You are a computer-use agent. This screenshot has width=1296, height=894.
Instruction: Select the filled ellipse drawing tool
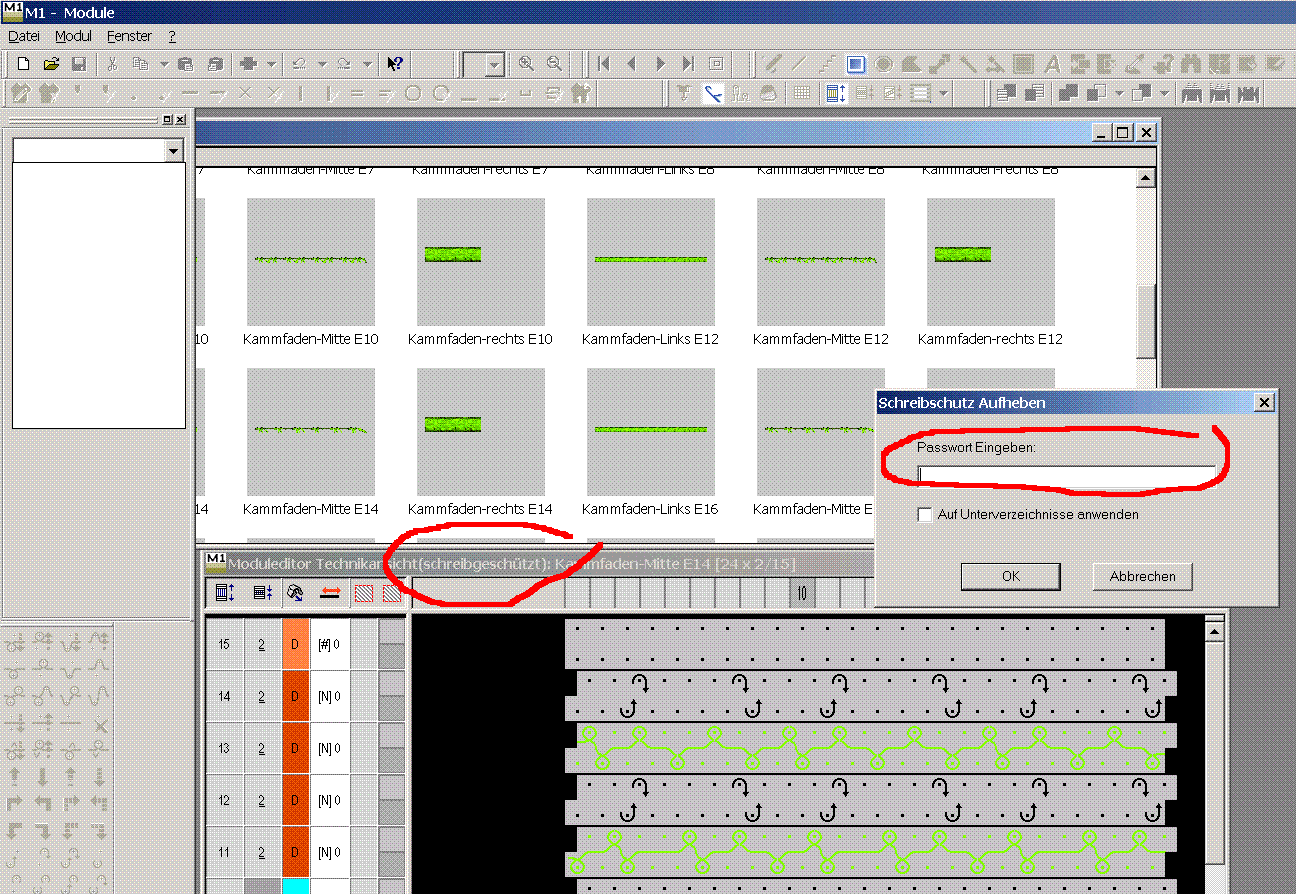coord(883,64)
